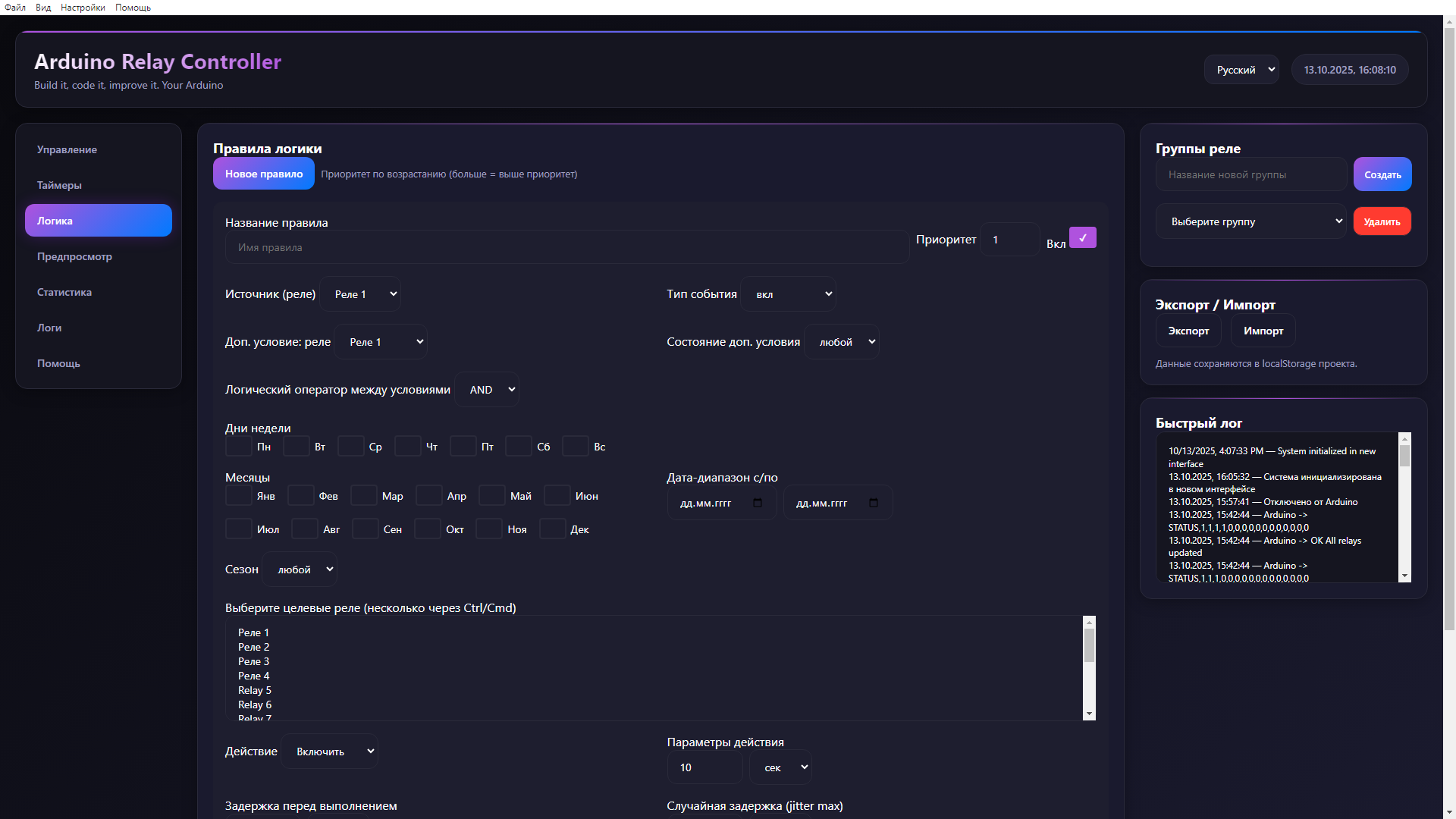Check the Пн weekday checkbox
Screen dimensions: 1456x819
(239, 447)
